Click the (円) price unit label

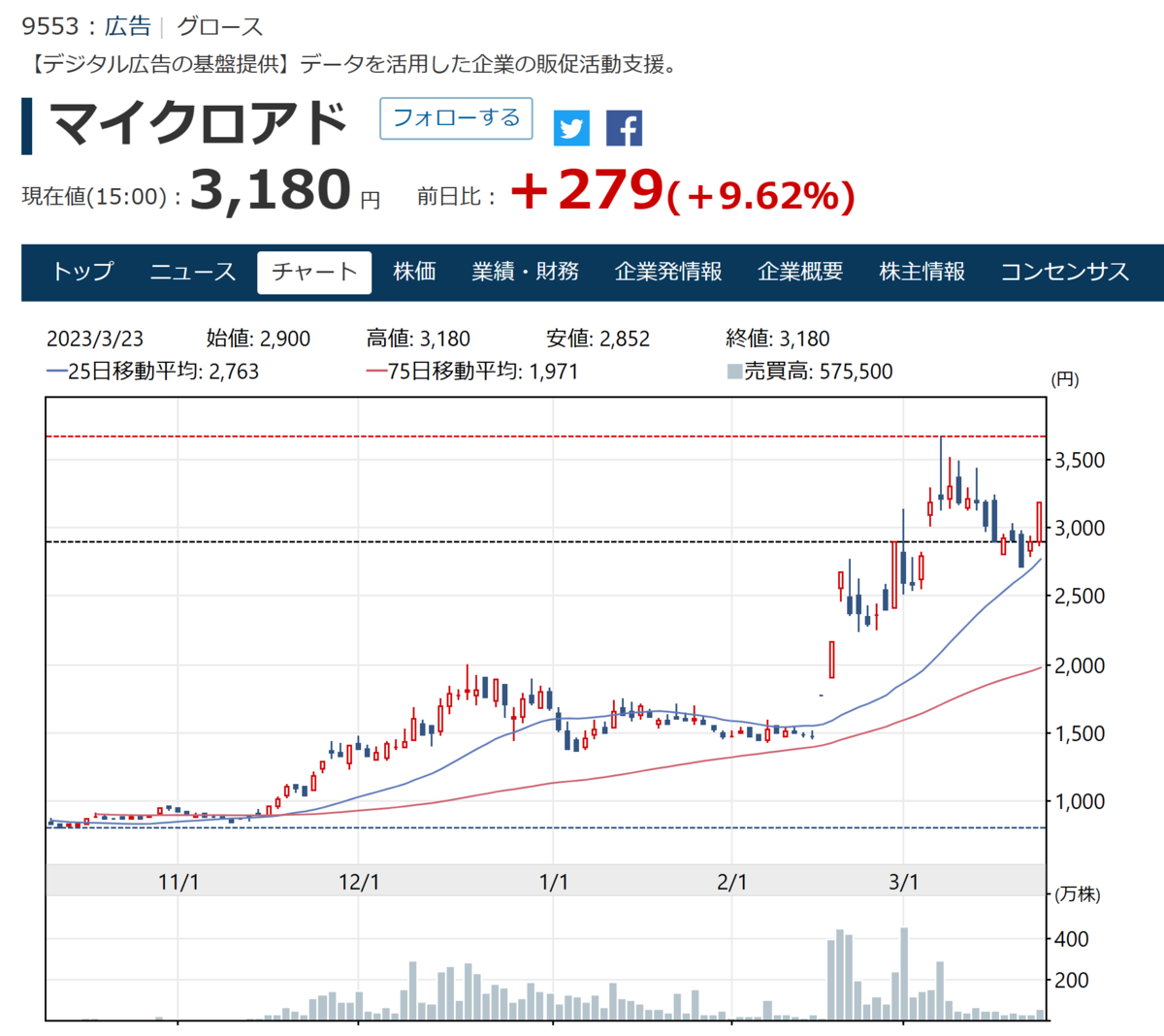(1065, 379)
